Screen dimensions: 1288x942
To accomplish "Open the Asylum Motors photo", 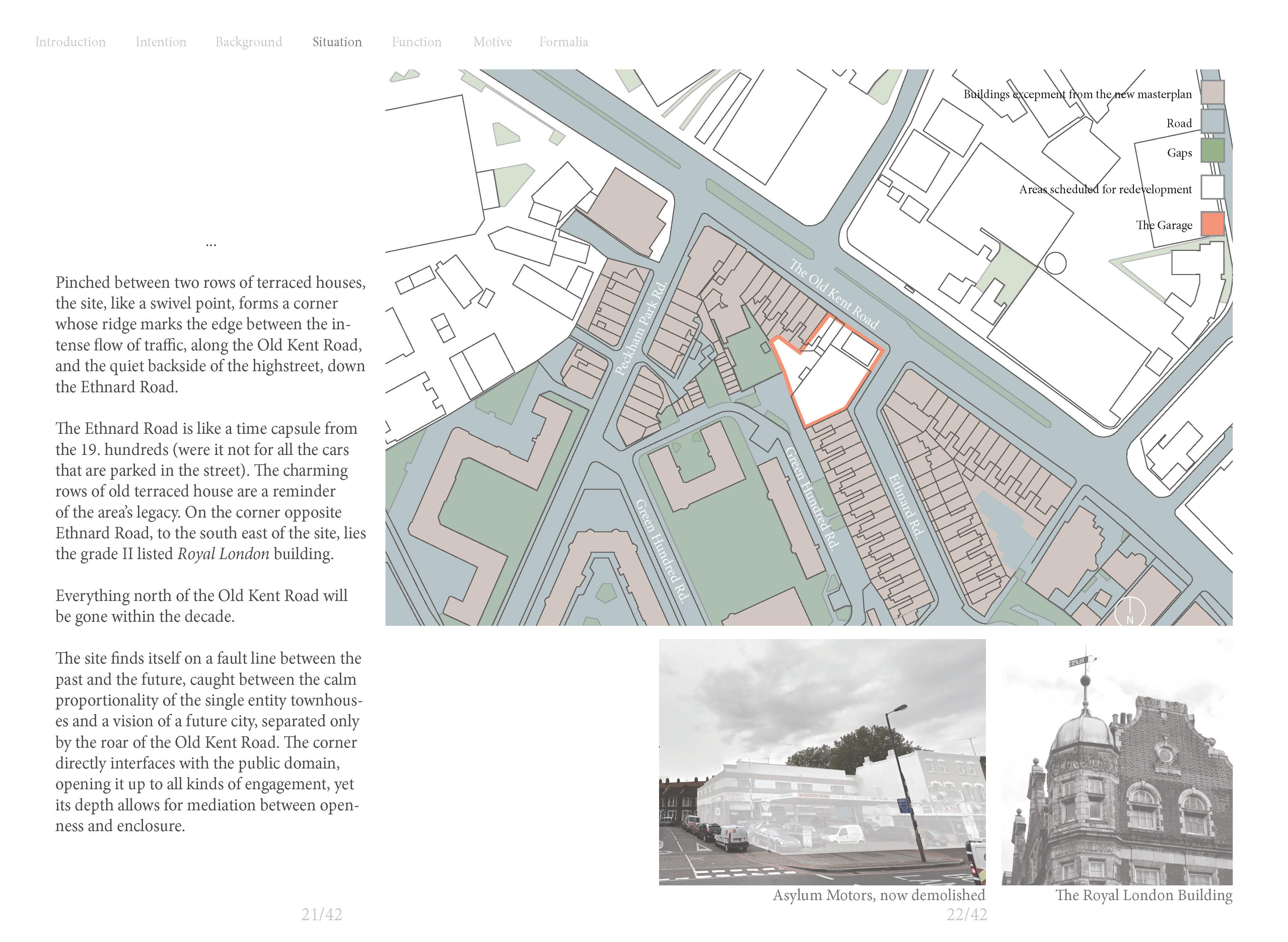I will (822, 762).
